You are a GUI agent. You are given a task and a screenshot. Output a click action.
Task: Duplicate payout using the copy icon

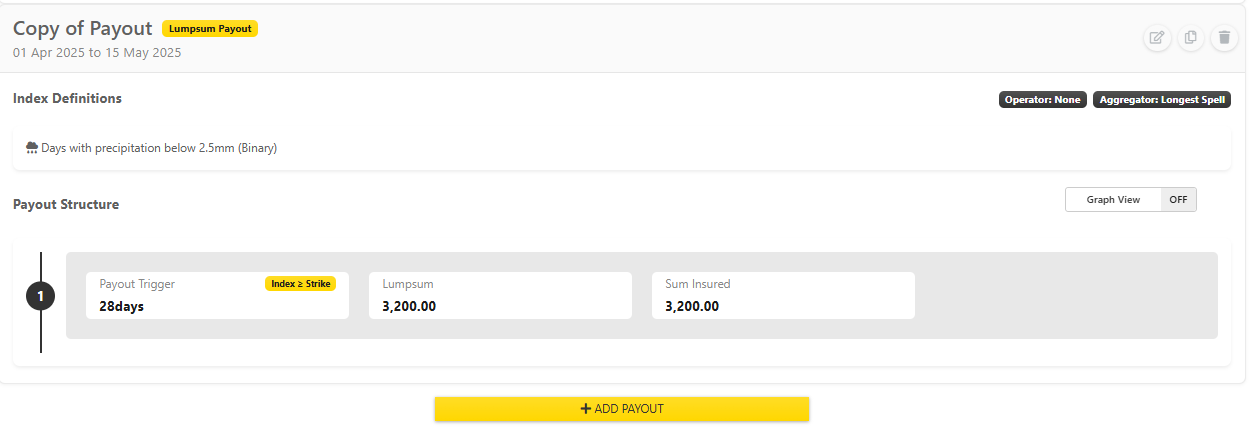1190,38
